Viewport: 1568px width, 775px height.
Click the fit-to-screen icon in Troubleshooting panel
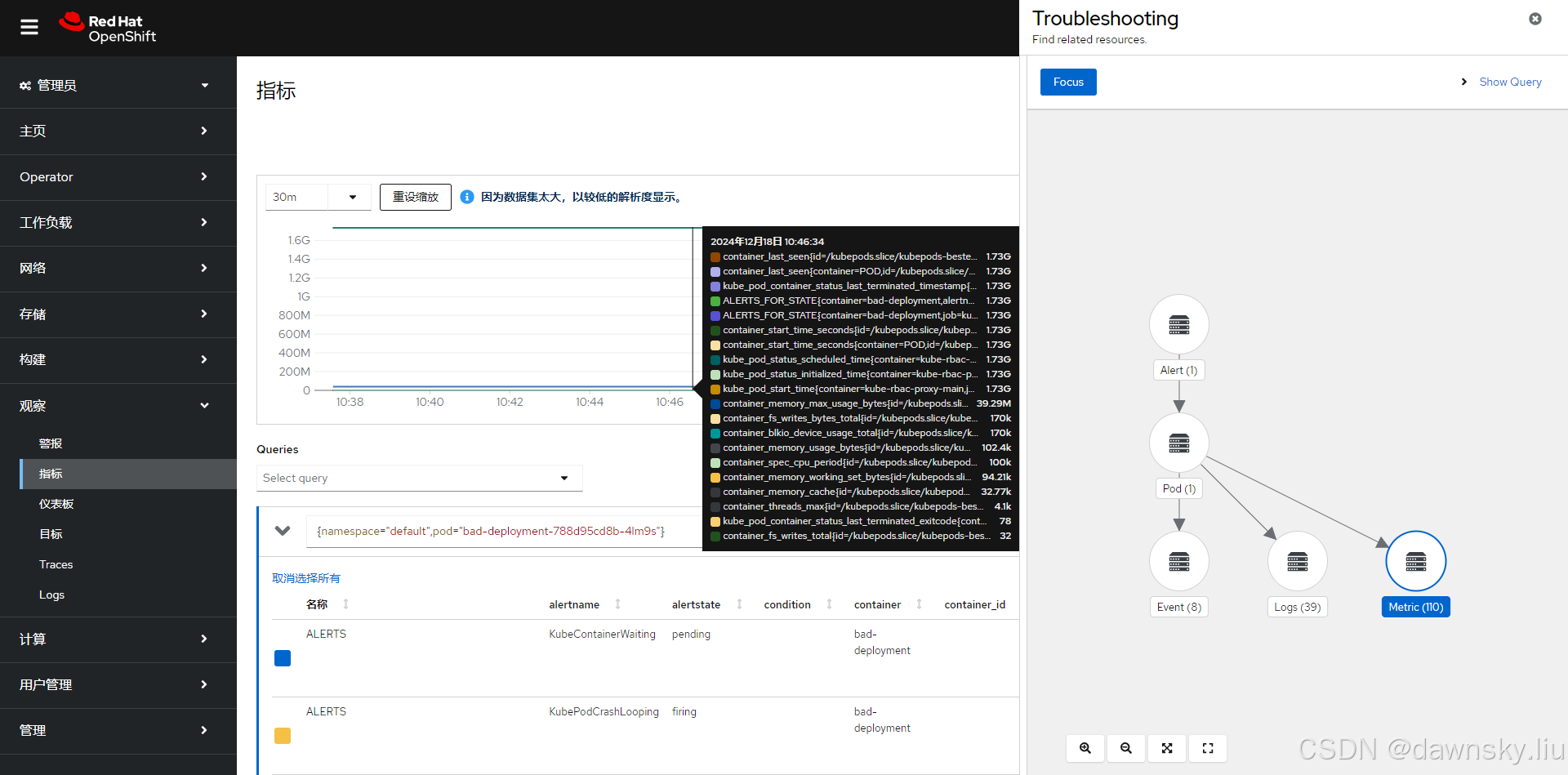coord(1166,748)
